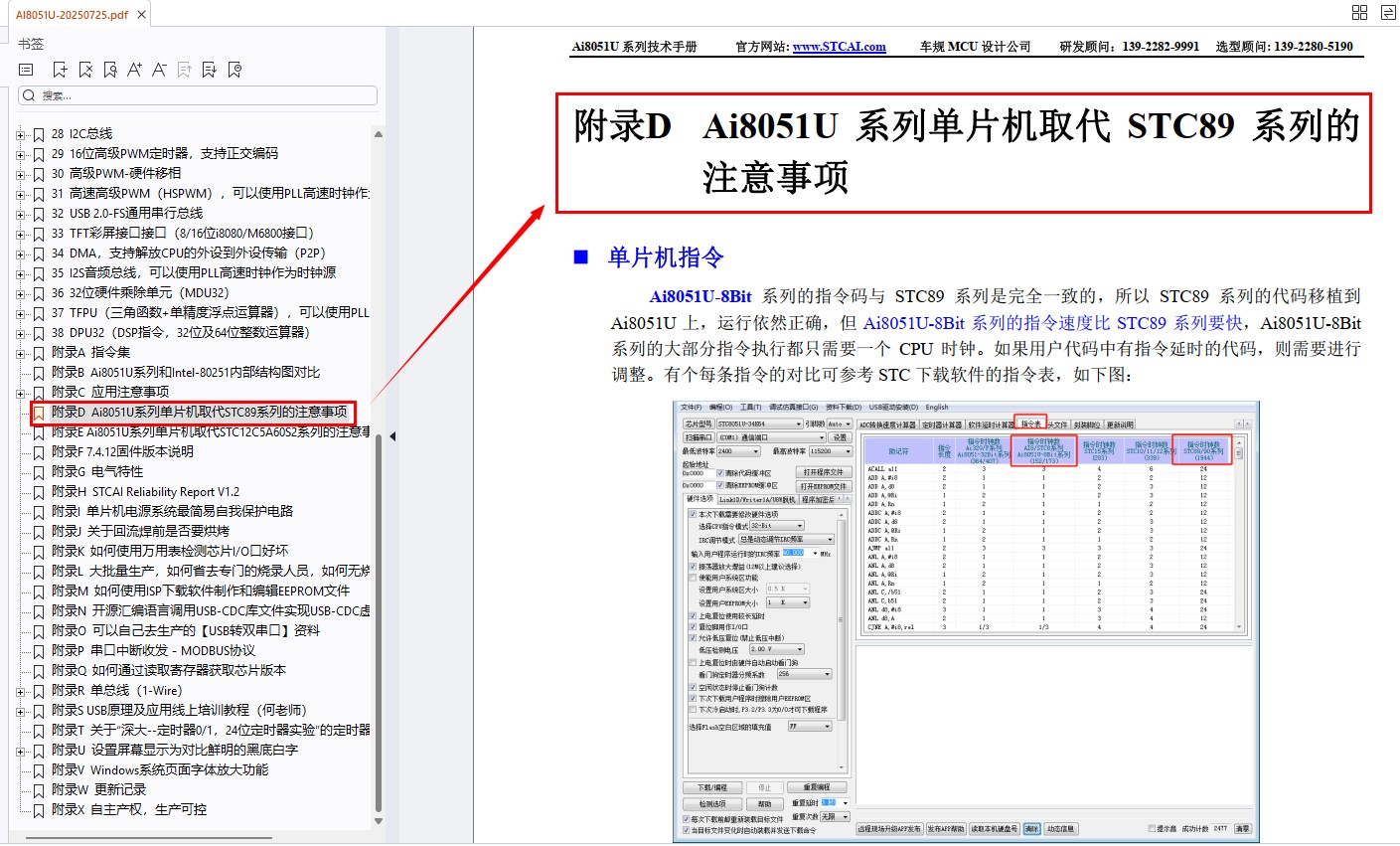The image size is (1400, 846).
Task: Increase bookmark font size with A+ icon
Action: pos(134,70)
